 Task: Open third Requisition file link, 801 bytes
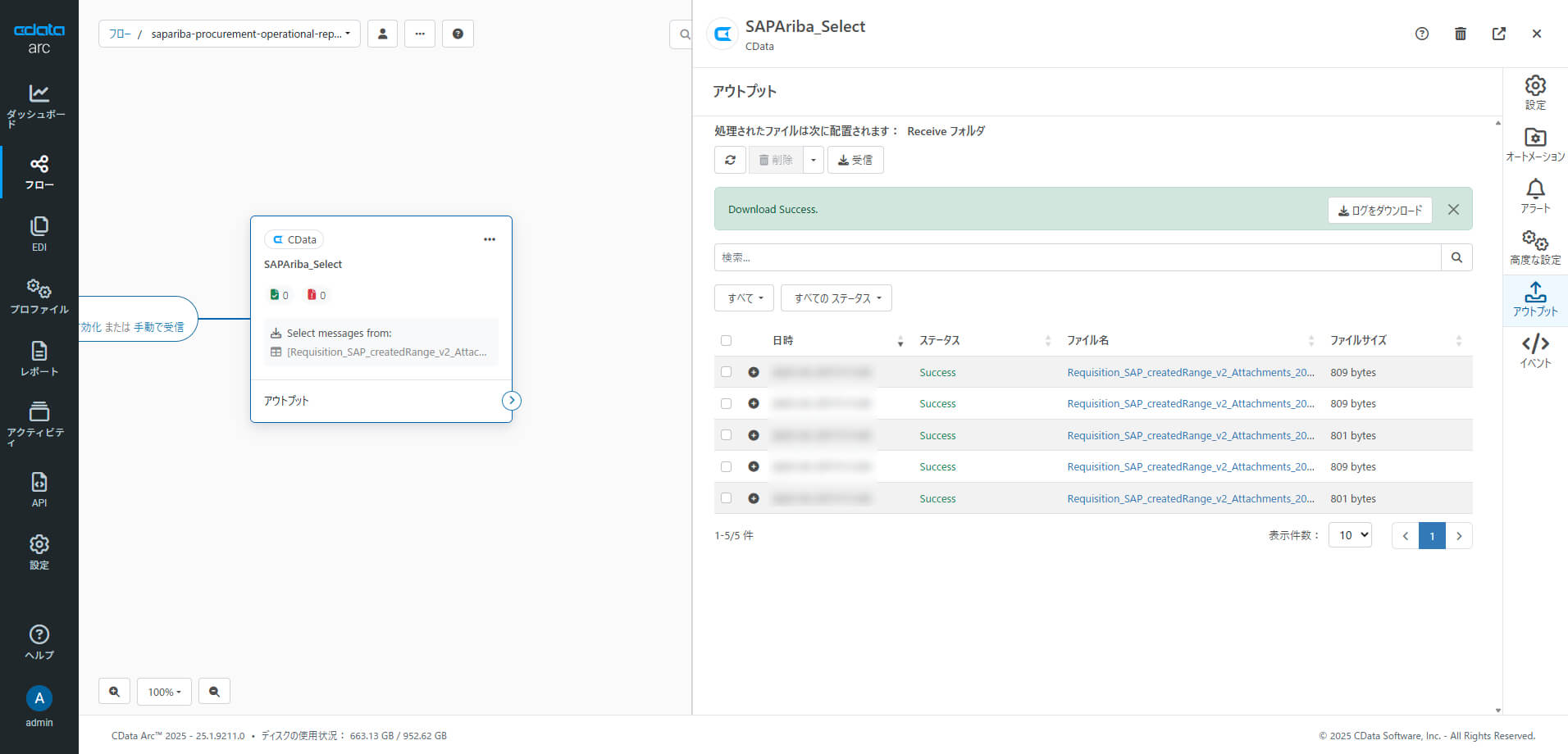click(x=1191, y=435)
